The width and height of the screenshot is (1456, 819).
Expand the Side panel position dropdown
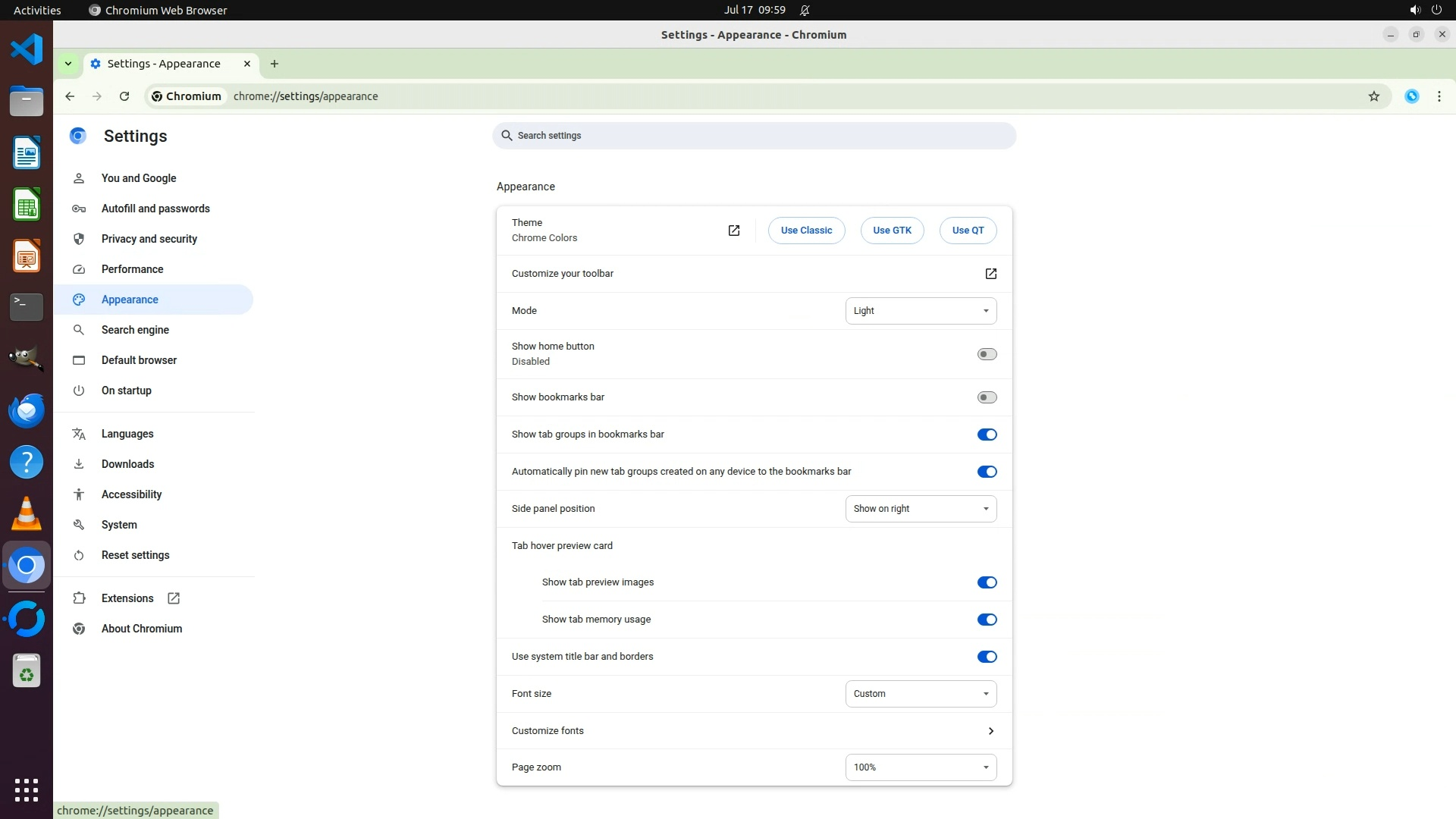click(x=921, y=509)
